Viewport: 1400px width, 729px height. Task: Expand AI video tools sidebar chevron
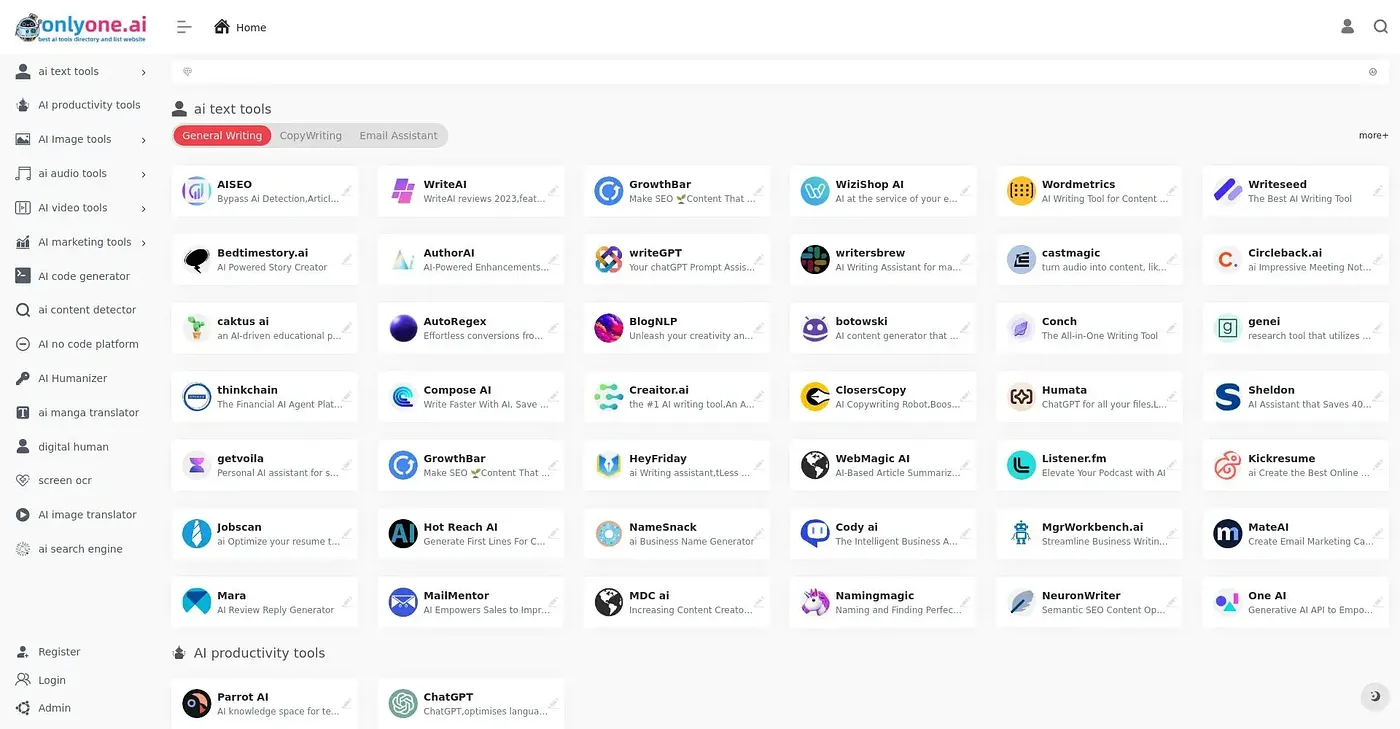coord(143,208)
